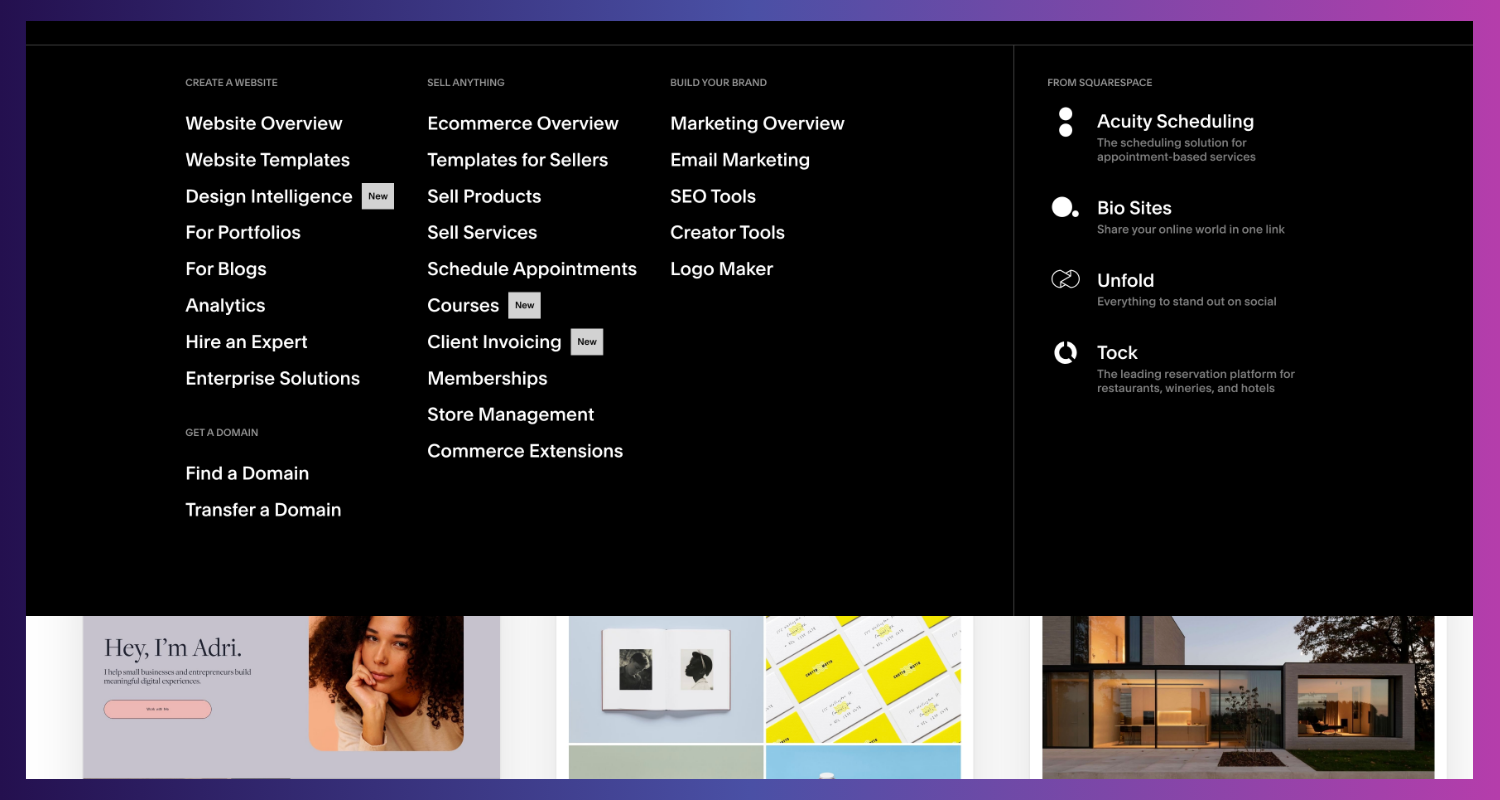This screenshot has width=1500, height=800.
Task: Click the woman's portrait in Adri template
Action: [x=386, y=683]
